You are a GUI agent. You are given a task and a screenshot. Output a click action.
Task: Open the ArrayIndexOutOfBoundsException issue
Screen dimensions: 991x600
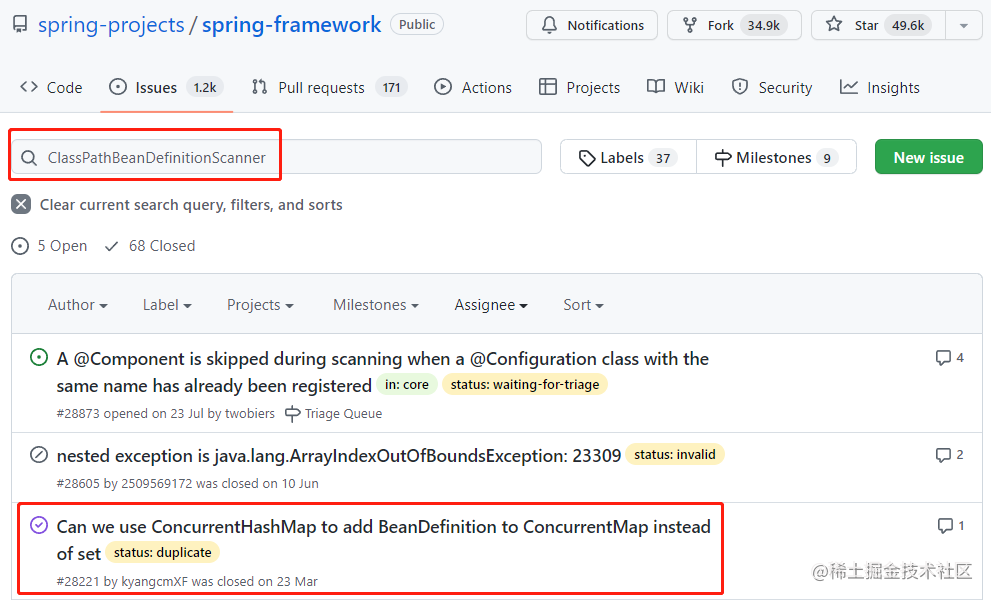(339, 455)
